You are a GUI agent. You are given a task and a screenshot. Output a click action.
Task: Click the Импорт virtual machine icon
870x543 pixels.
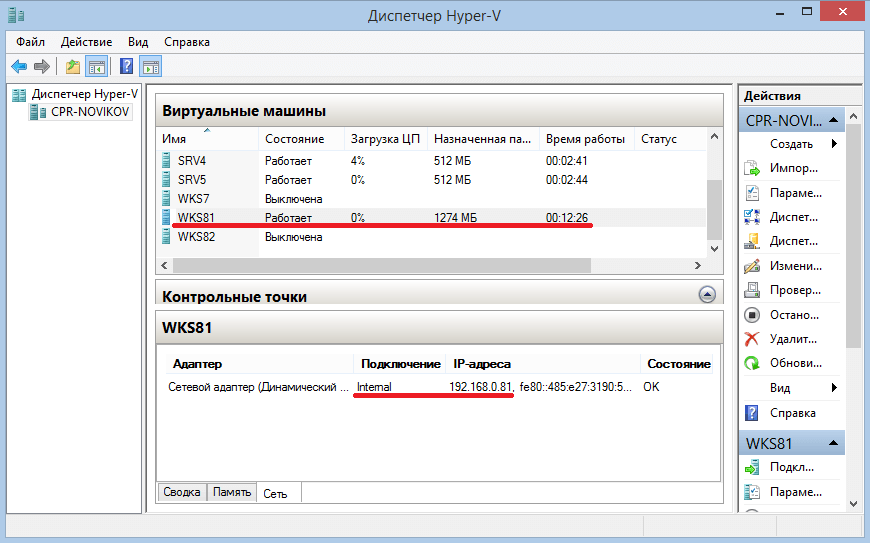pos(752,168)
